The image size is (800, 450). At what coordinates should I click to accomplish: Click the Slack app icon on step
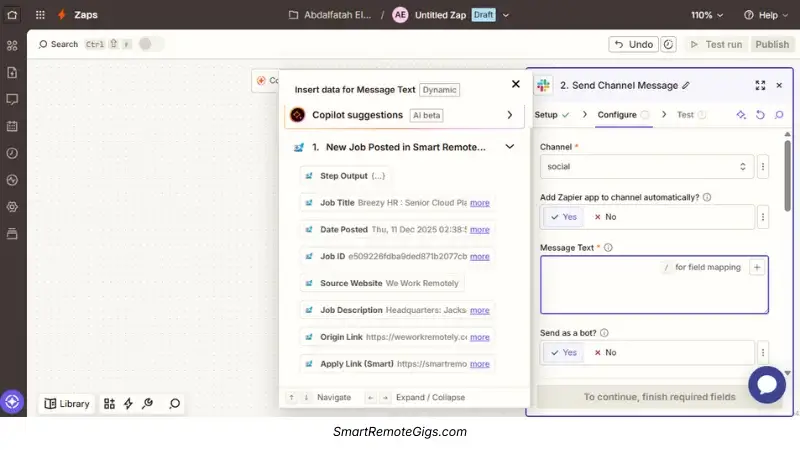544,85
